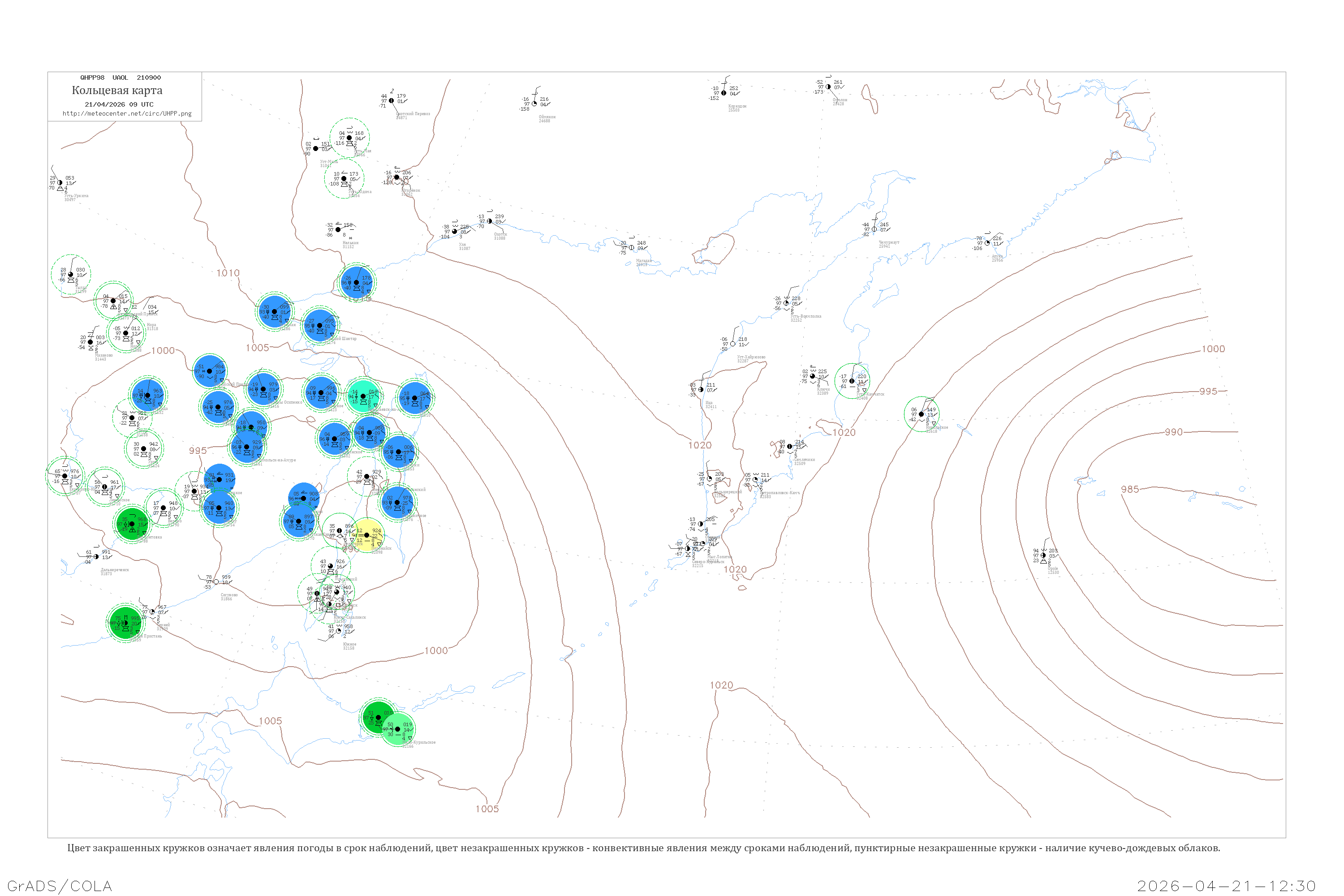Click the turquoise Nikolaevsk-na-Amure station circle
This screenshot has height=896, width=1344.
tap(363, 396)
